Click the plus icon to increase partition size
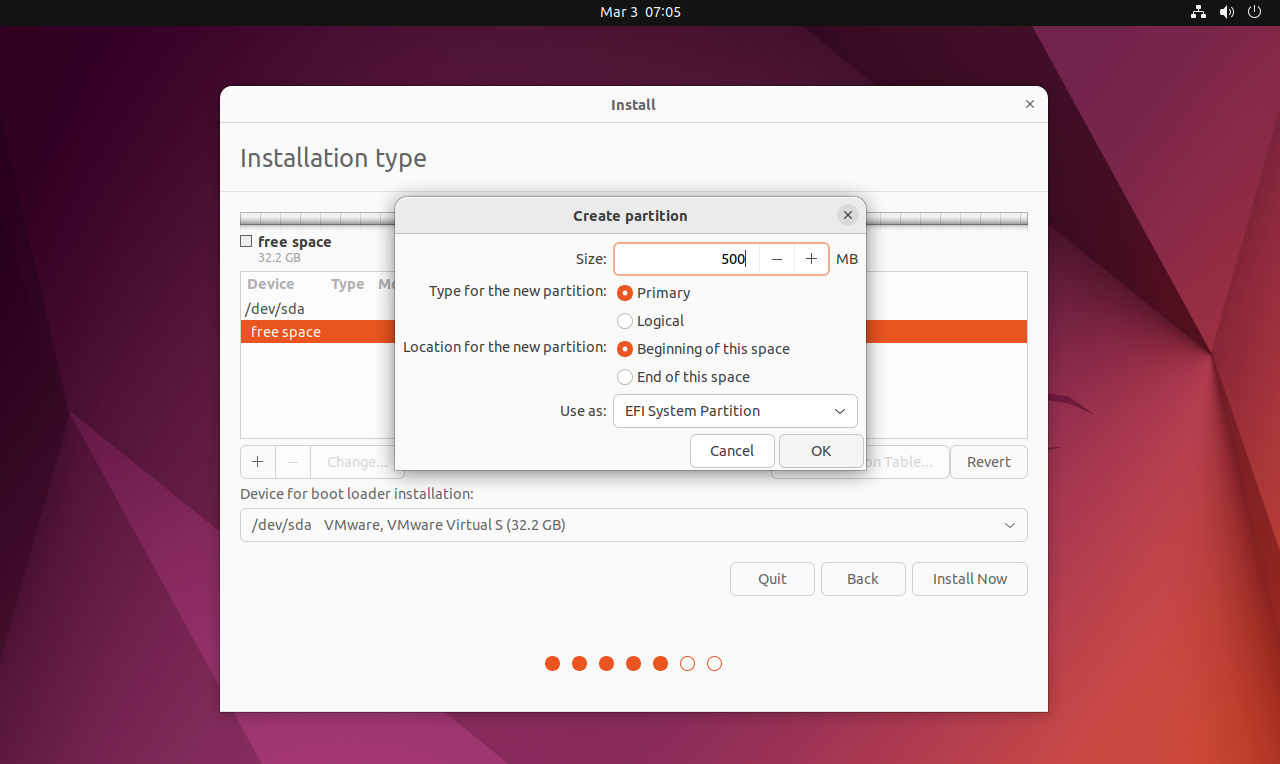Screen dimensions: 1280x764 click(811, 259)
